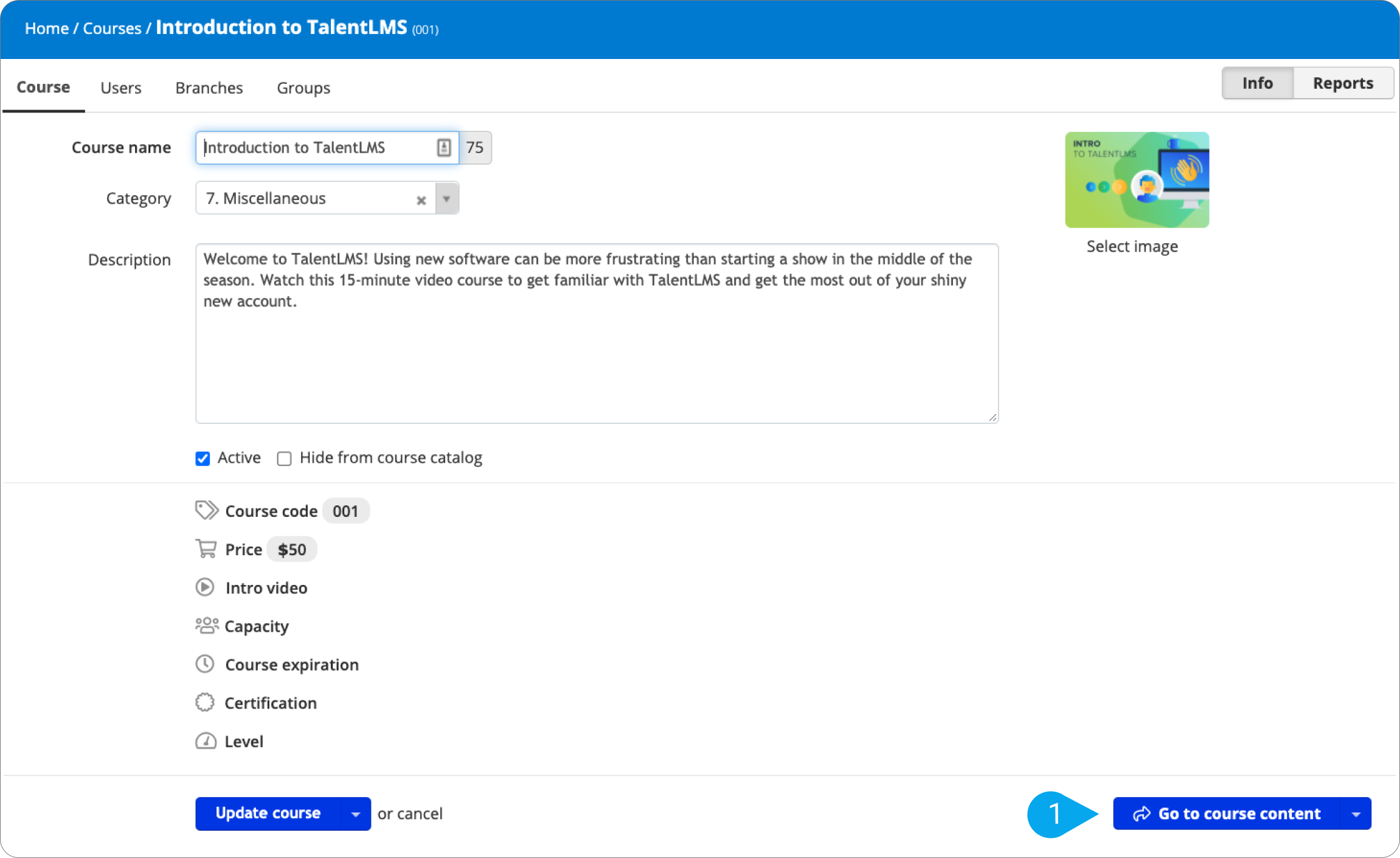Click the Intro video play icon
The width and height of the screenshot is (1400, 858).
[x=205, y=587]
